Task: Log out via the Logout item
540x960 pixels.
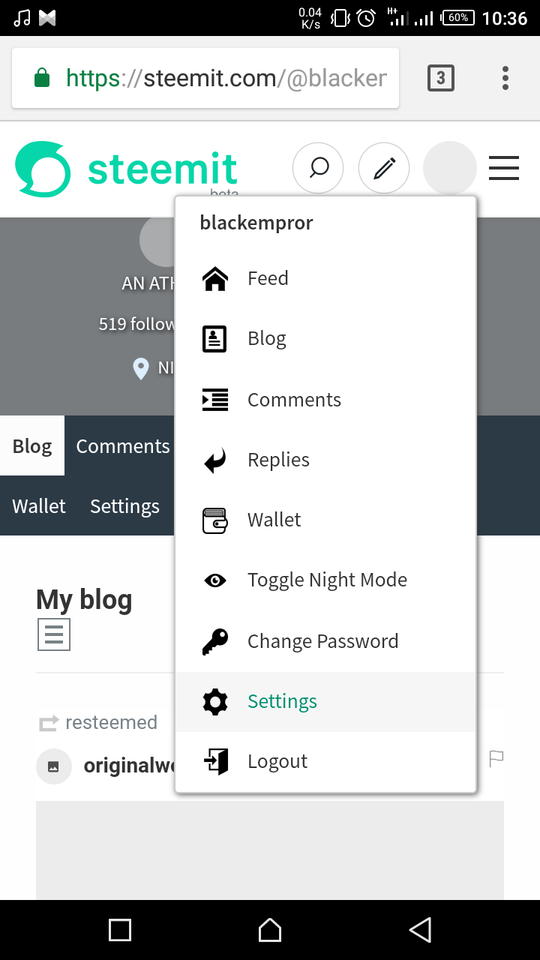Action: click(x=326, y=761)
